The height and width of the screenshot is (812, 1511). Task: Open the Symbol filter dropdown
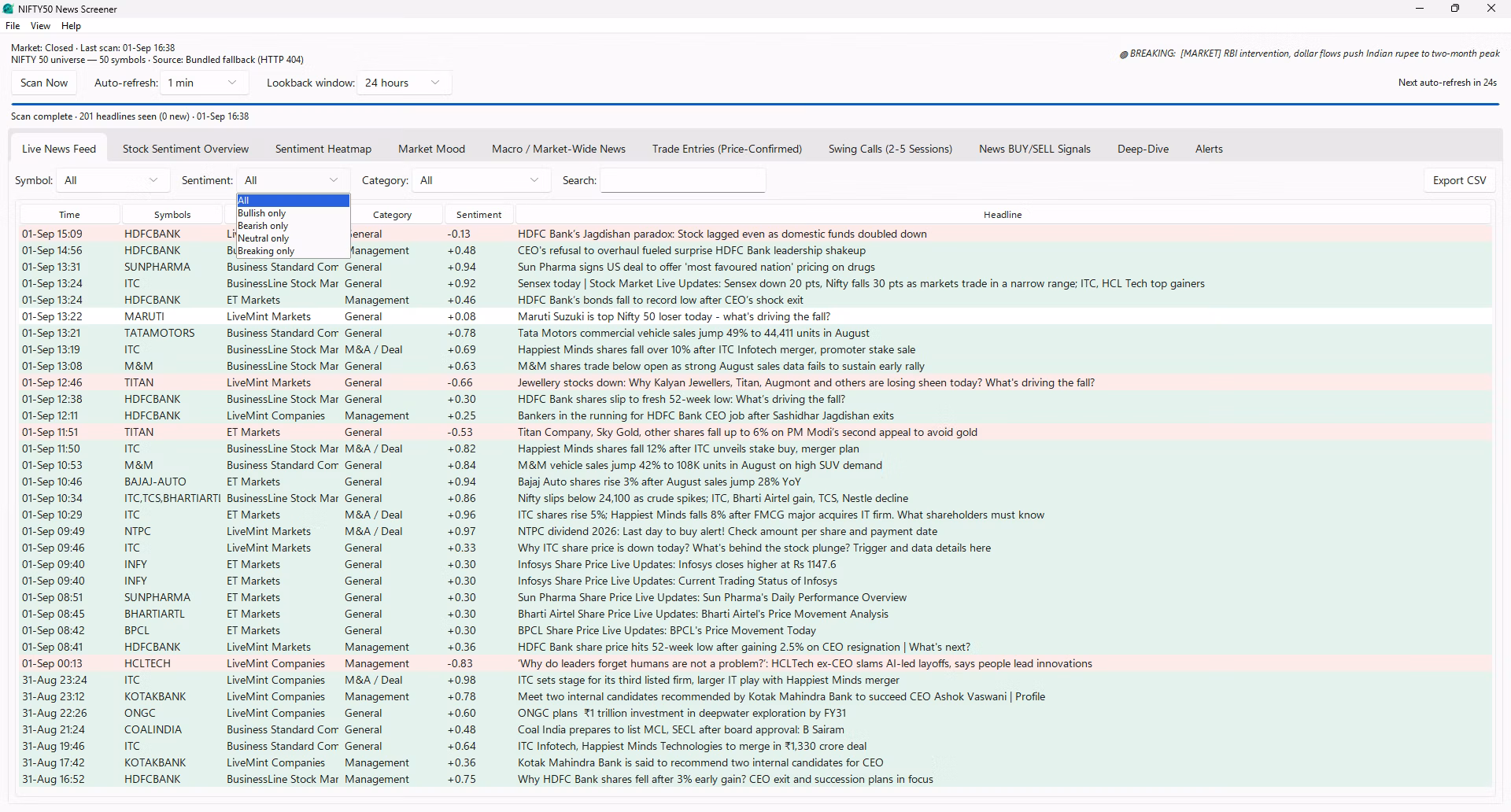(x=113, y=180)
